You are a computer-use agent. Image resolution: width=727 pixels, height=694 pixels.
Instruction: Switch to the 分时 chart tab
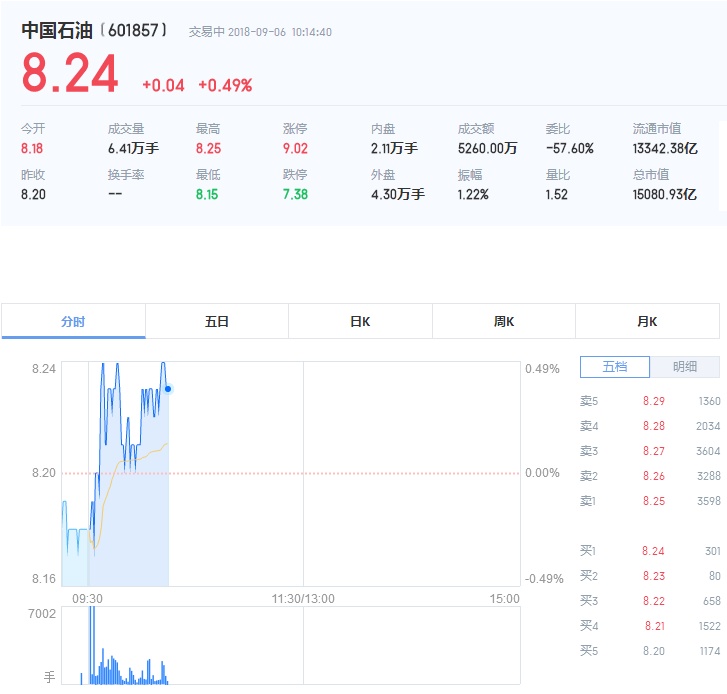(73, 321)
